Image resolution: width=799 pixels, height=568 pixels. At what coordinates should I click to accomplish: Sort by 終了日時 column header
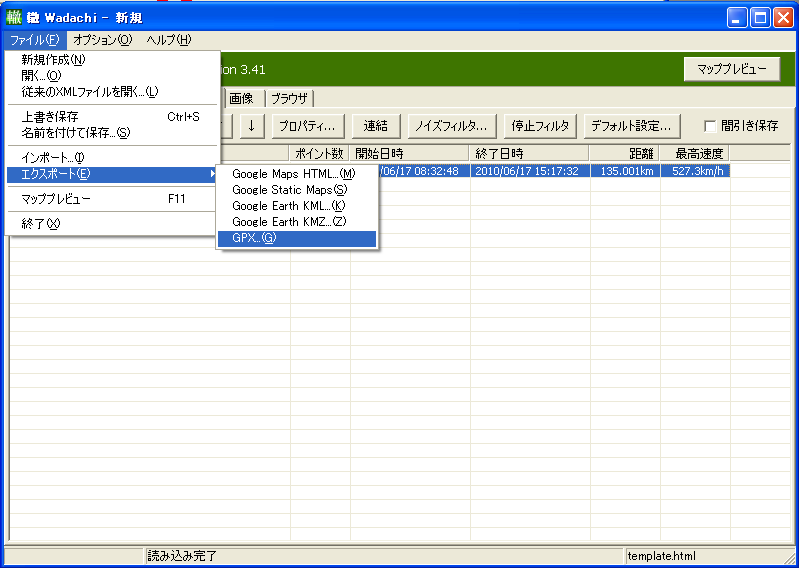[x=529, y=153]
